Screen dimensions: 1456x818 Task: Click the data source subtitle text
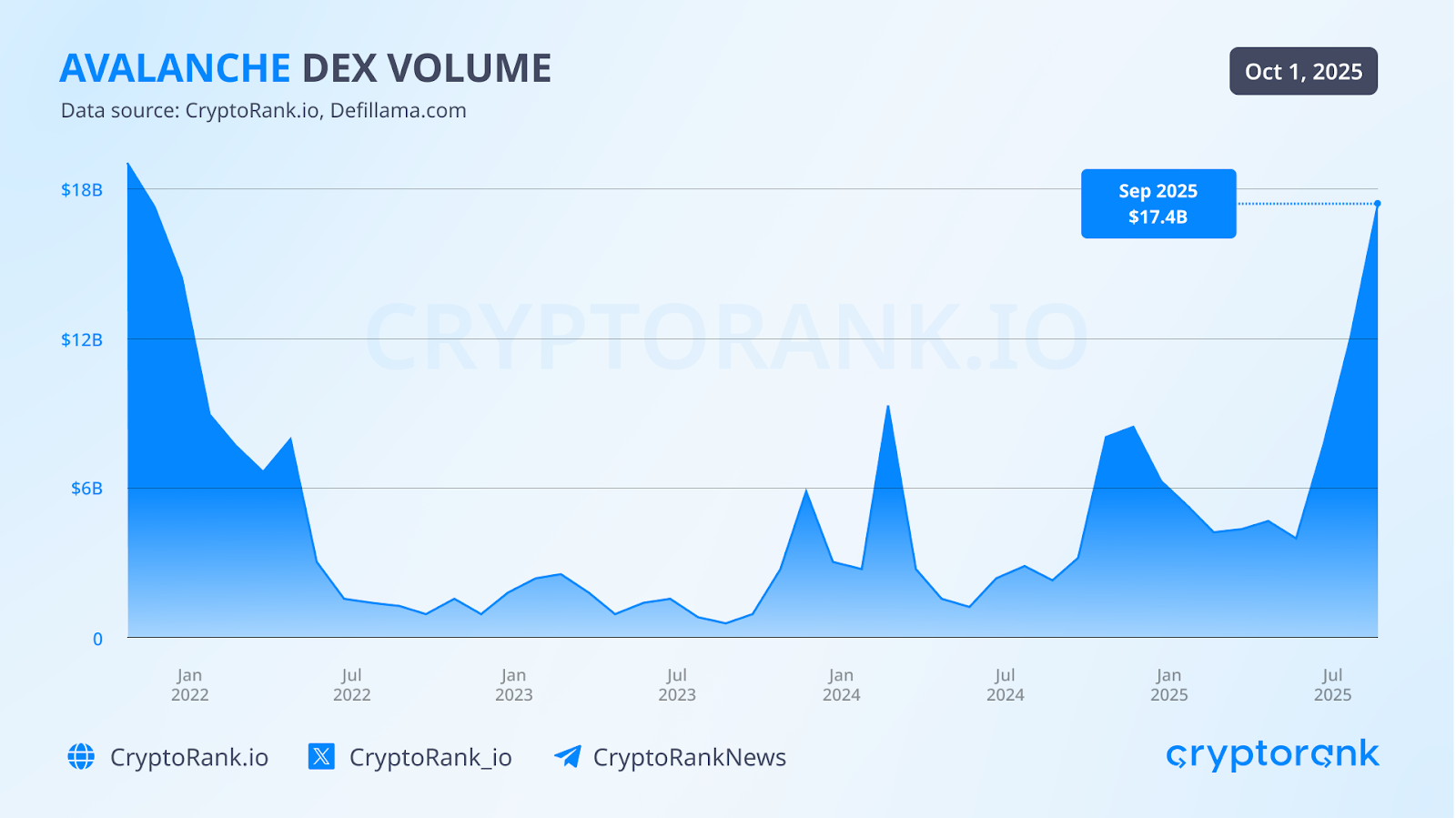tap(263, 111)
